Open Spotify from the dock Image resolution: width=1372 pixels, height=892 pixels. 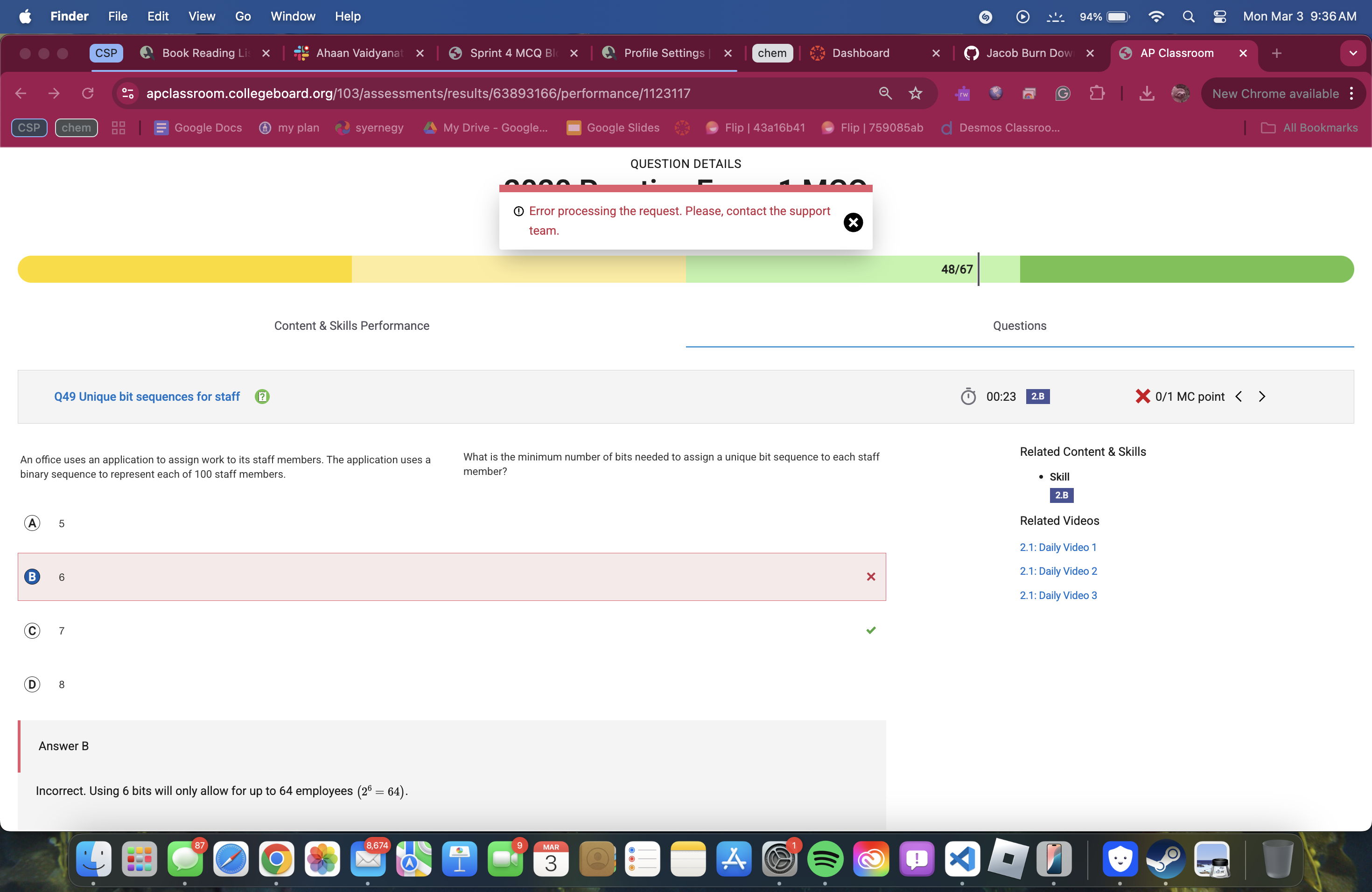tap(825, 859)
